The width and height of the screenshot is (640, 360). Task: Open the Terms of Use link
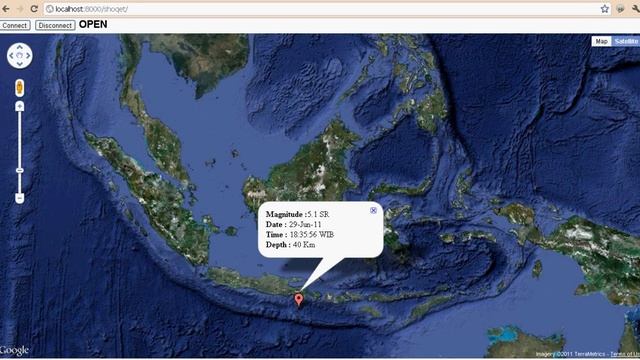(625, 354)
